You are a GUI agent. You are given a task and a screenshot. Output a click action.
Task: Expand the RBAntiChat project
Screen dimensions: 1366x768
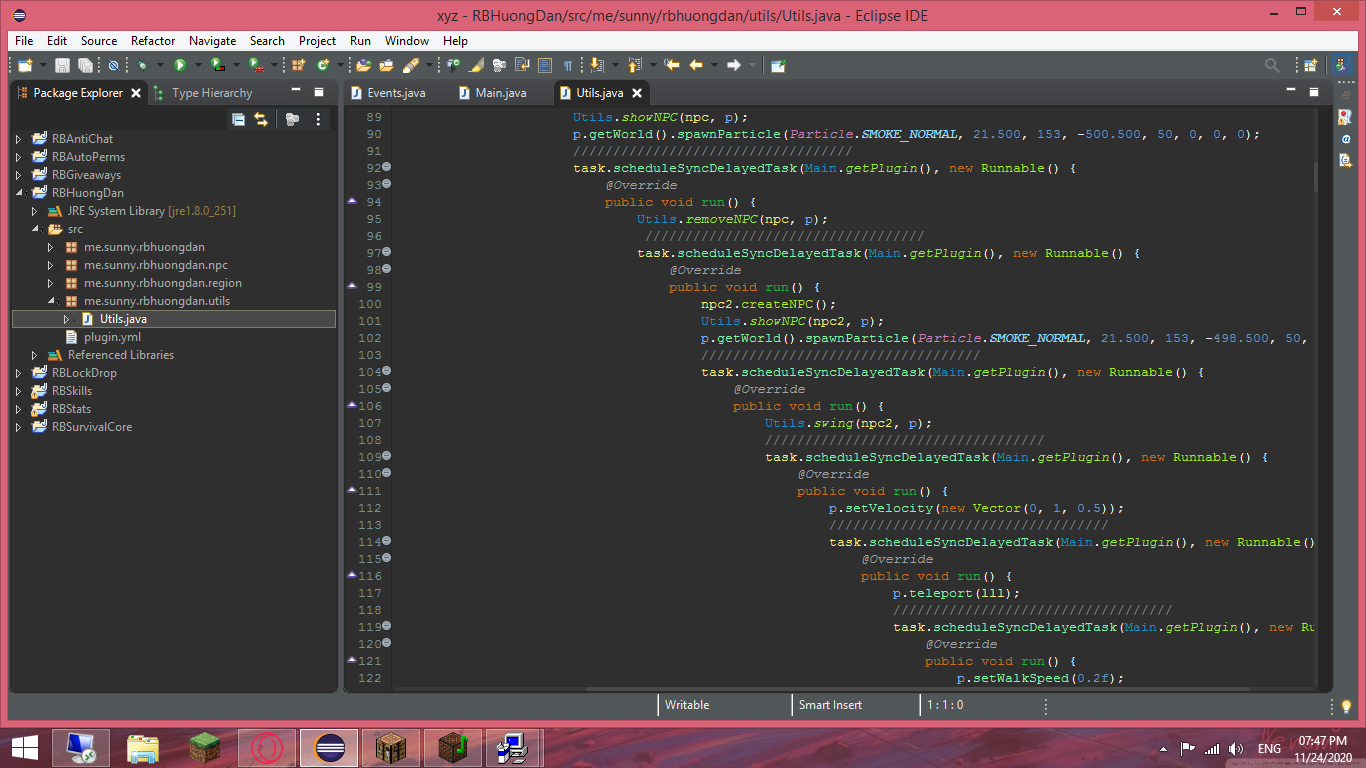click(18, 139)
